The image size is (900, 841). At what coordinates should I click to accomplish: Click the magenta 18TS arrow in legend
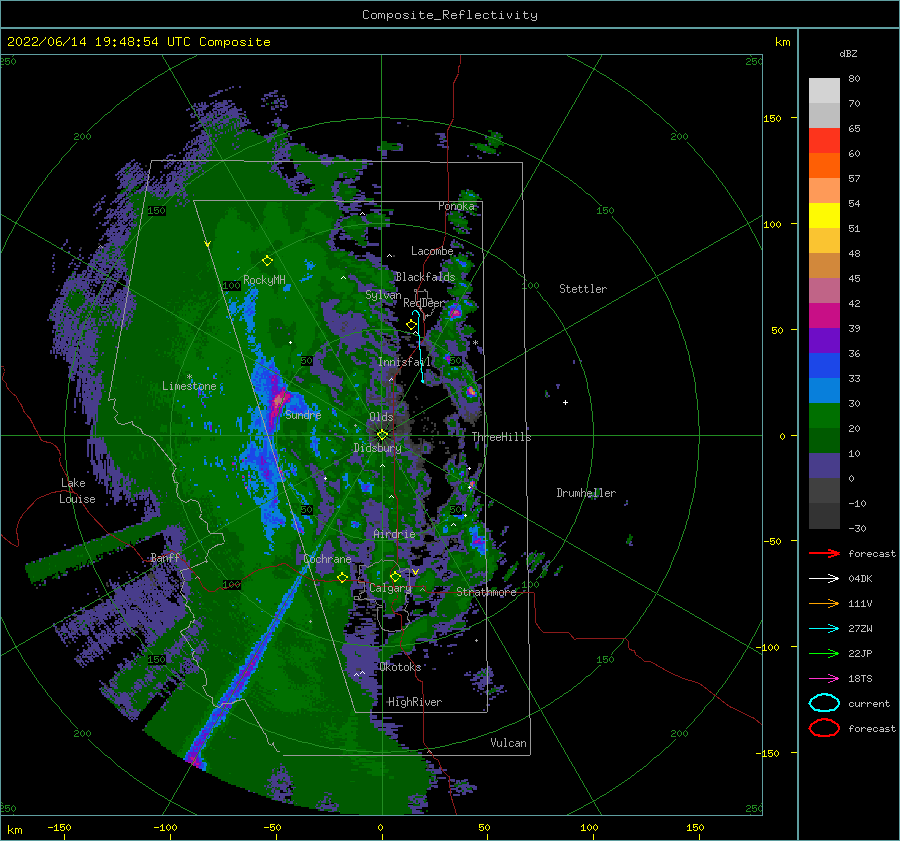coord(824,679)
